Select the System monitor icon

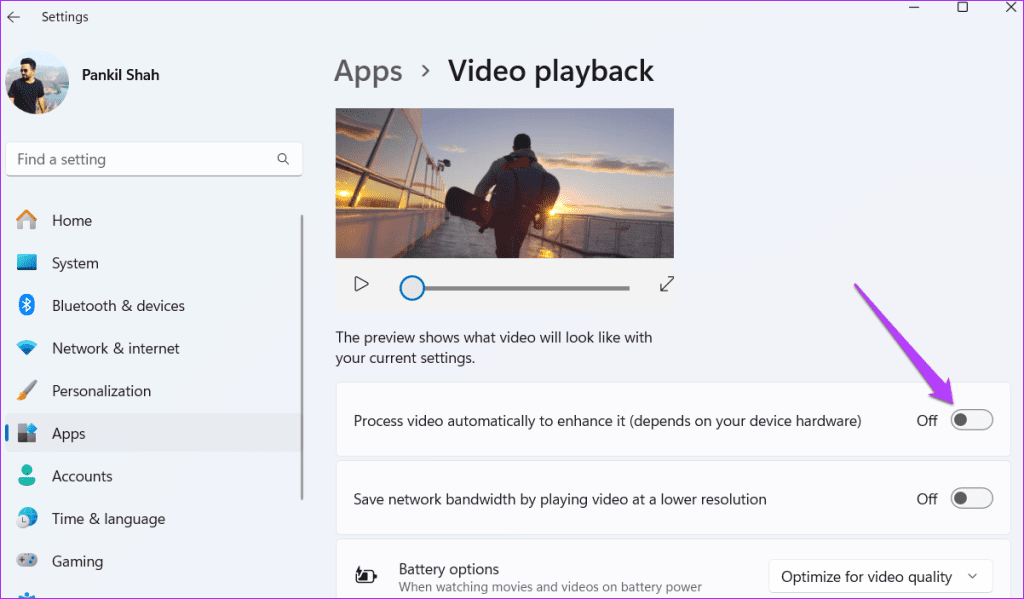tap(27, 263)
